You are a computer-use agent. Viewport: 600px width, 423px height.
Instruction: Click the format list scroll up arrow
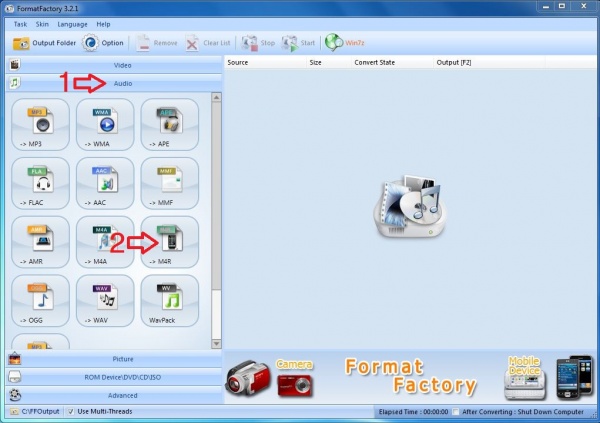pyautogui.click(x=216, y=98)
